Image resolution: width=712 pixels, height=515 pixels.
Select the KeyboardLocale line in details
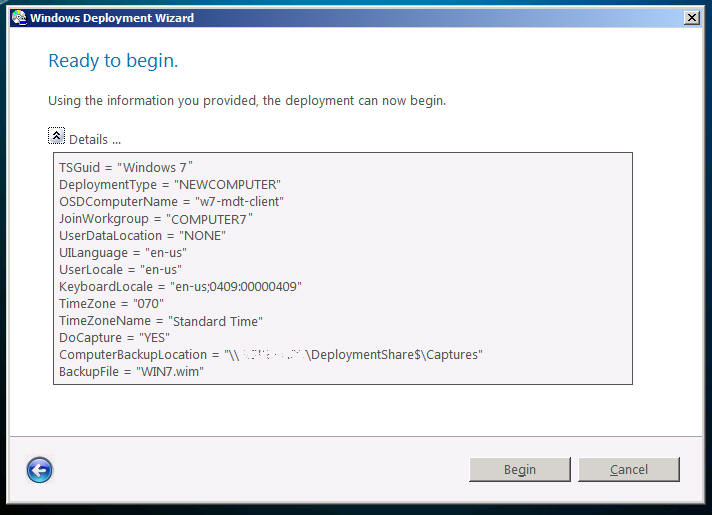click(180, 286)
